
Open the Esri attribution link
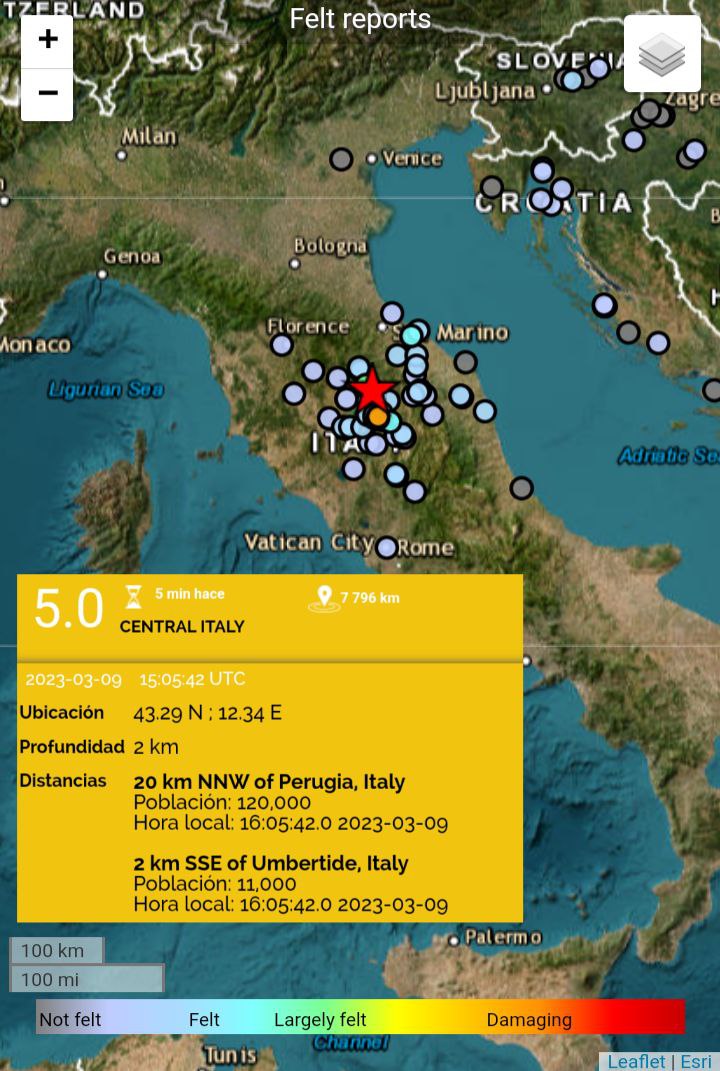tap(695, 1061)
